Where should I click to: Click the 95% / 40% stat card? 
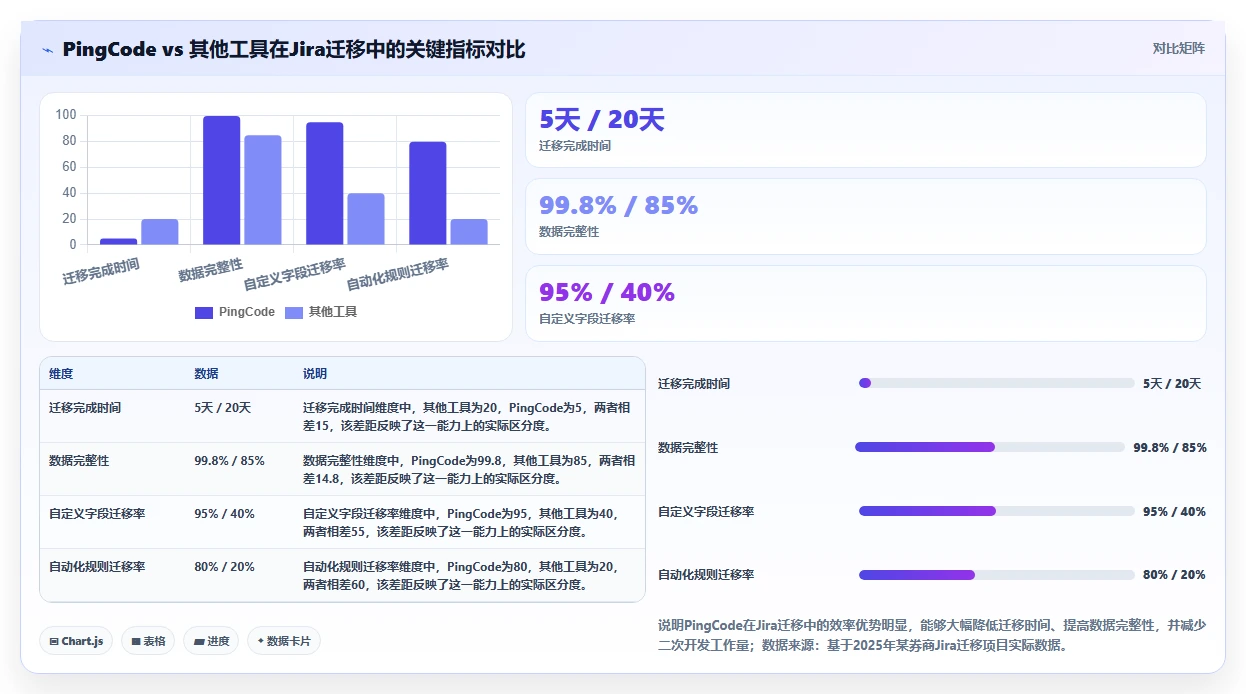click(x=866, y=303)
